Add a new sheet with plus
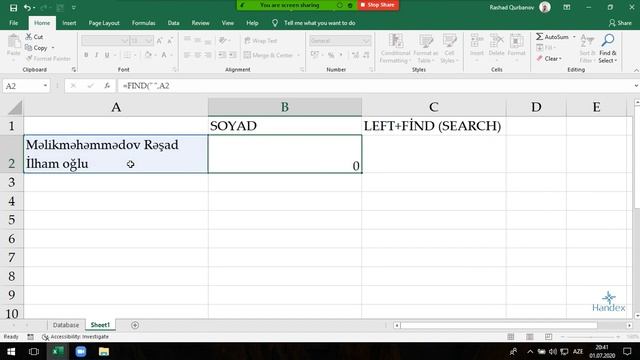This screenshot has height=360, width=640. pos(135,325)
